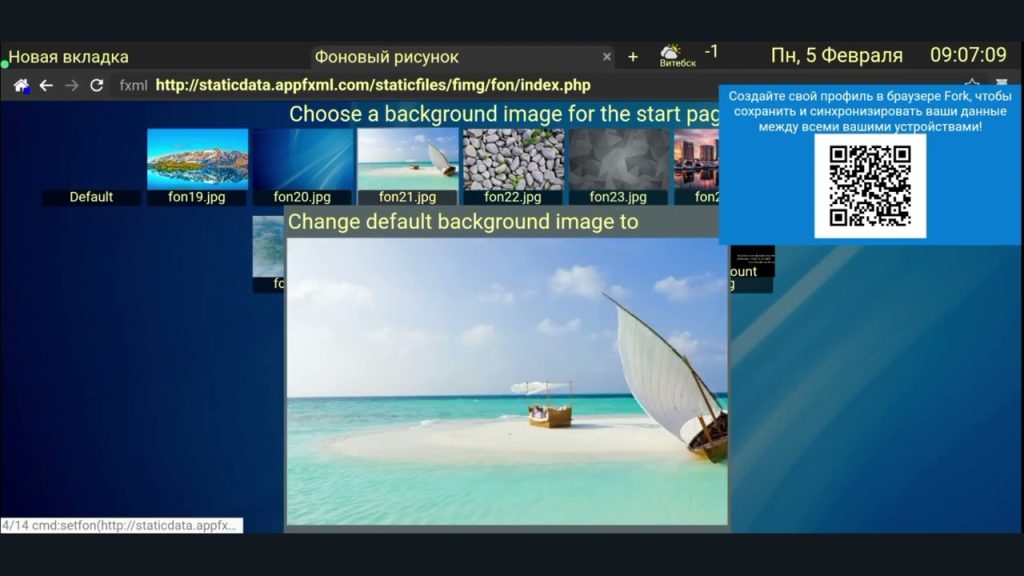
Task: Click the Витебск weather icon
Action: [670, 54]
